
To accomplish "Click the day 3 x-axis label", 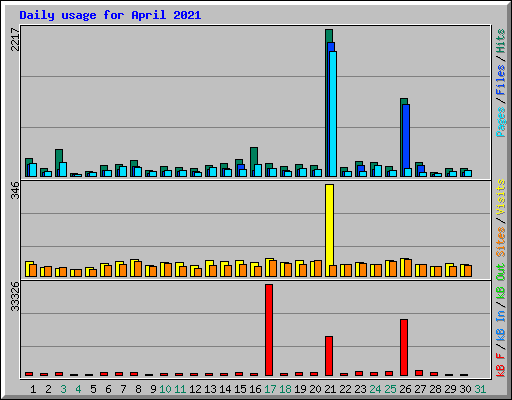I will (x=63, y=389).
